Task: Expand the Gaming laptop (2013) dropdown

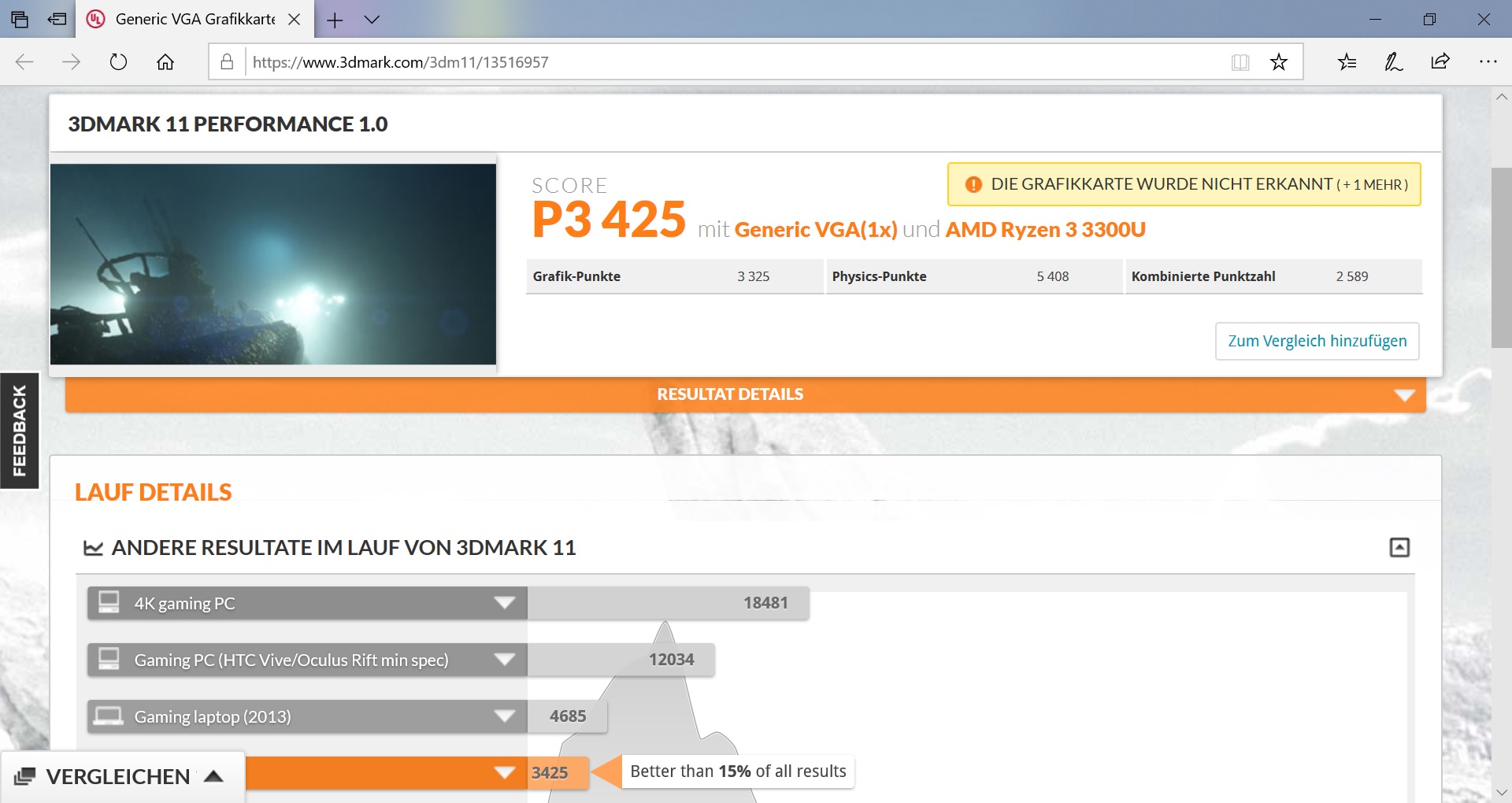Action: click(504, 716)
